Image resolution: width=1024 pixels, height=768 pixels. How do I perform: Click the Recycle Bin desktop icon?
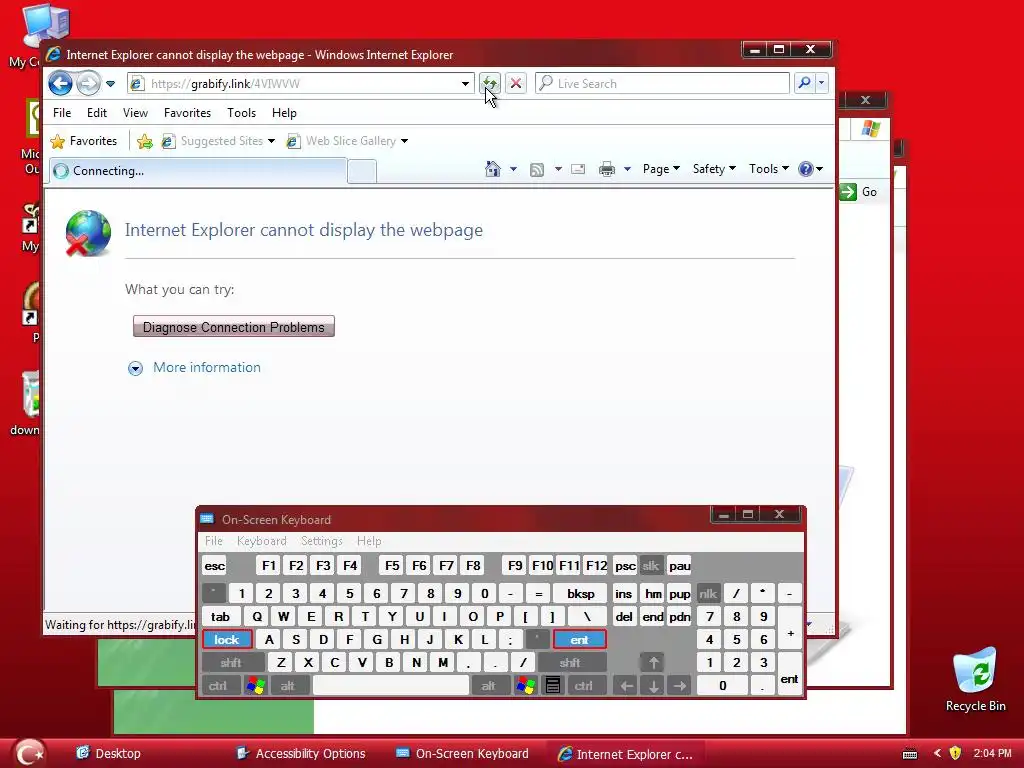pyautogui.click(x=976, y=679)
